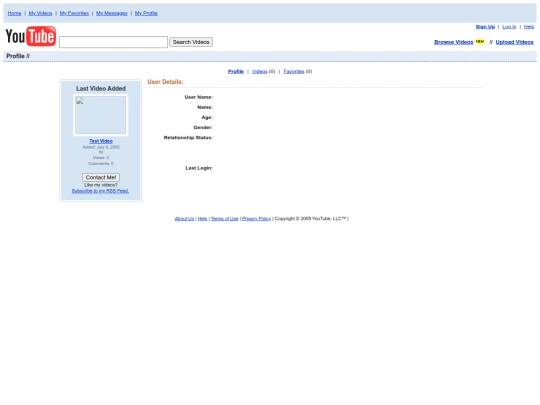Click inside the search text field
Screen dimensions: 540x405
(x=113, y=42)
